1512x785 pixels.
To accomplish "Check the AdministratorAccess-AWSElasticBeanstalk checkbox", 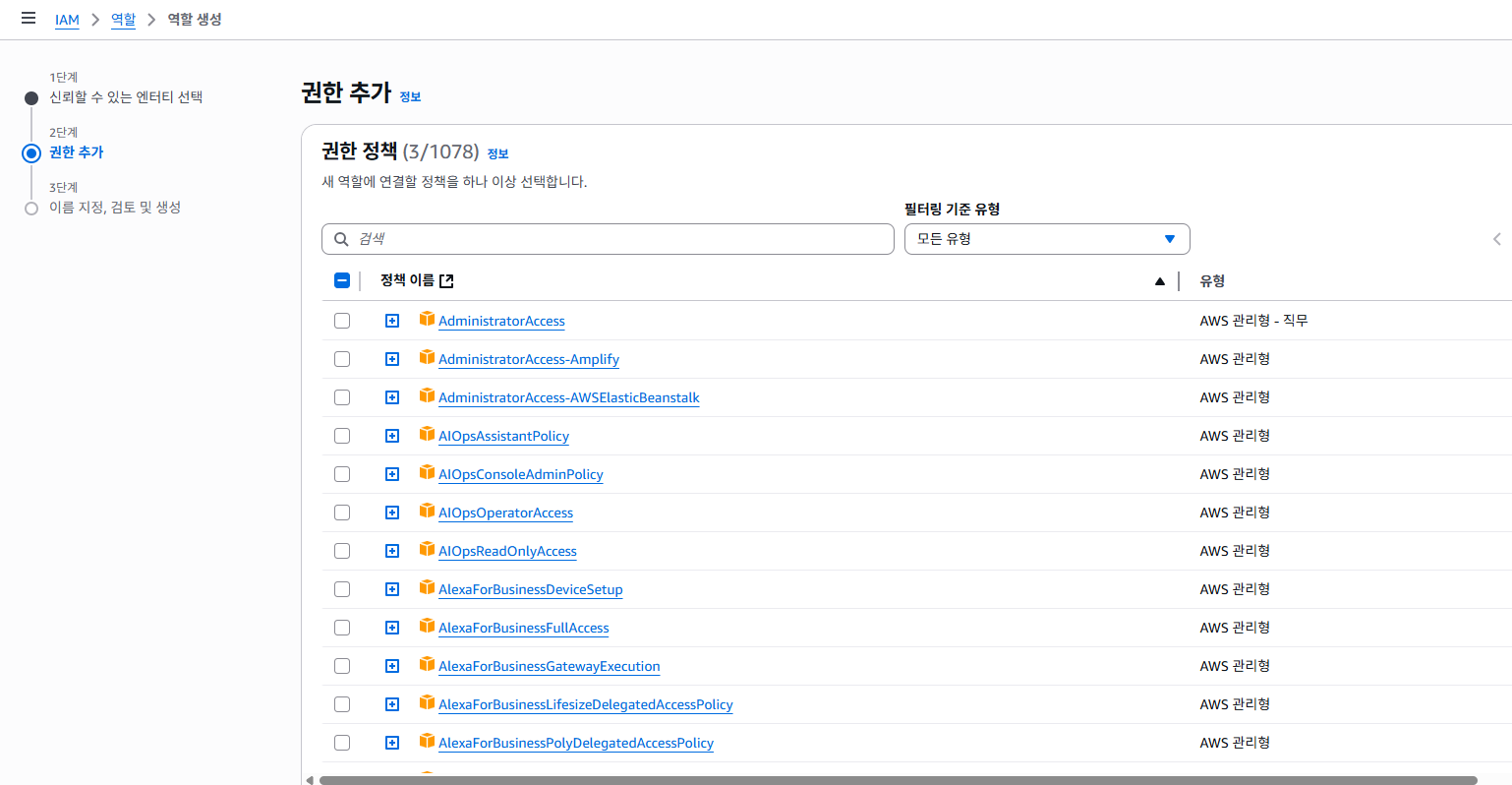I will click(342, 397).
